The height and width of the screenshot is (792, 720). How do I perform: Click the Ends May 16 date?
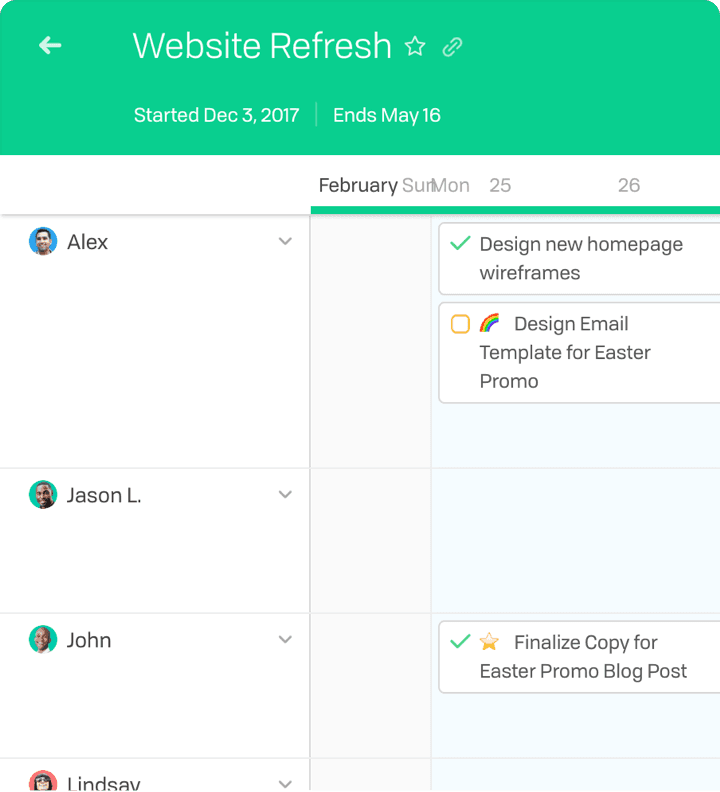pos(387,115)
